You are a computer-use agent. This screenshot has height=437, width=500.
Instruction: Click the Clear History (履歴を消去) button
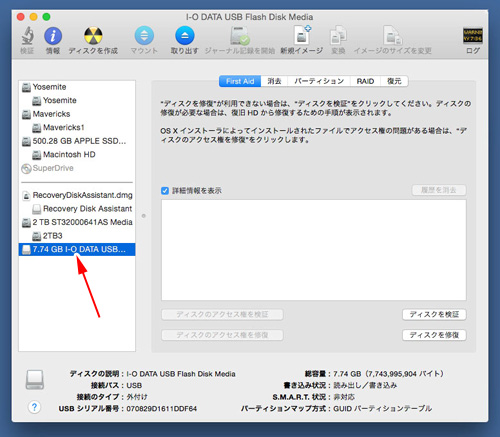(x=439, y=190)
